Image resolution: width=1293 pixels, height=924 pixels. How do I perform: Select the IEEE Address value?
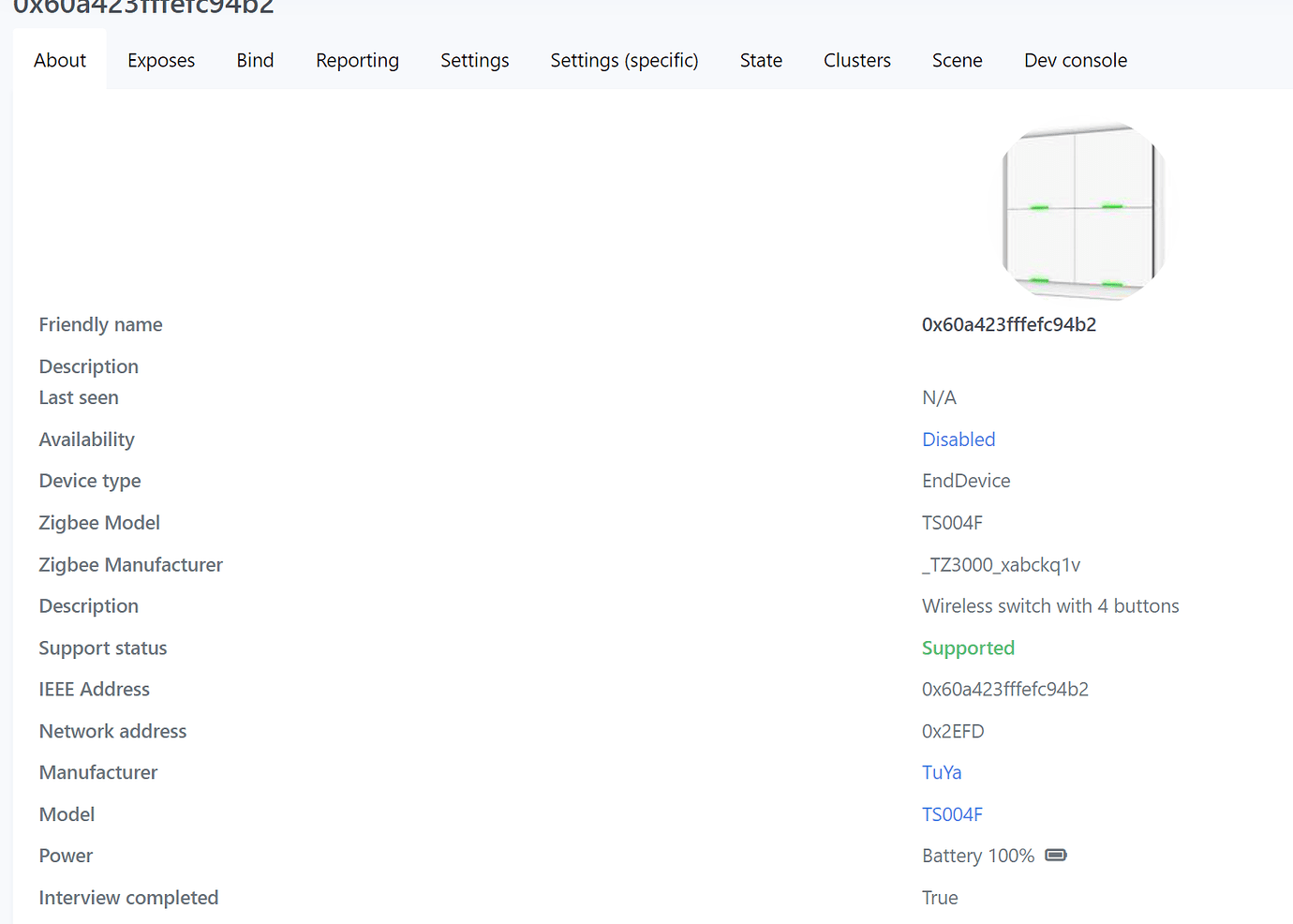coord(1005,689)
